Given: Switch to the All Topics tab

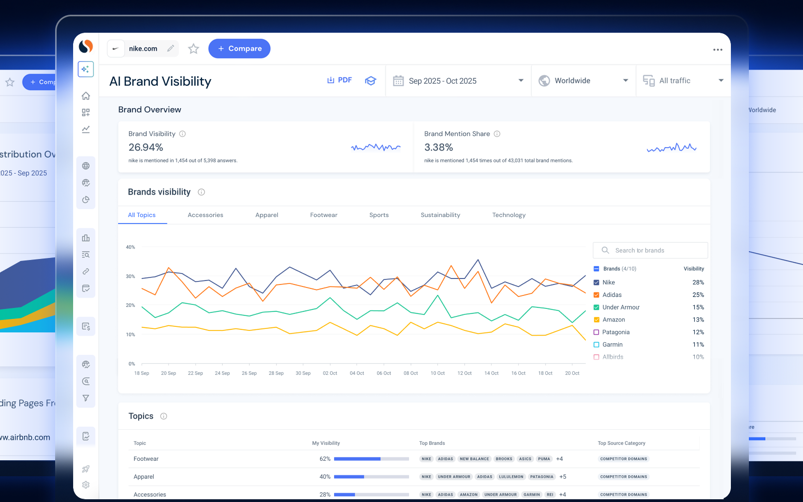Looking at the screenshot, I should tap(142, 215).
